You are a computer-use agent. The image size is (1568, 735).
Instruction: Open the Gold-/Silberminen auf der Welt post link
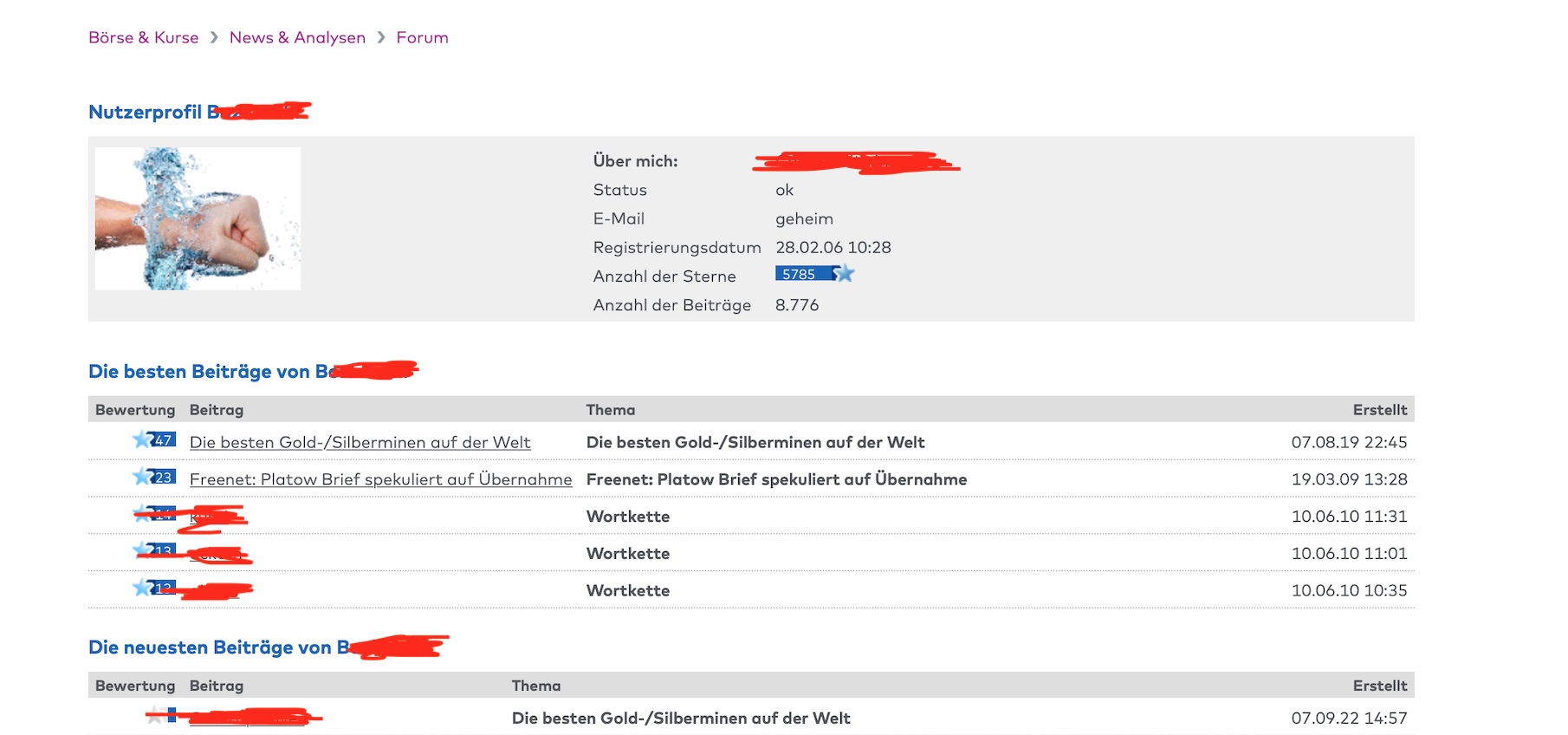360,442
